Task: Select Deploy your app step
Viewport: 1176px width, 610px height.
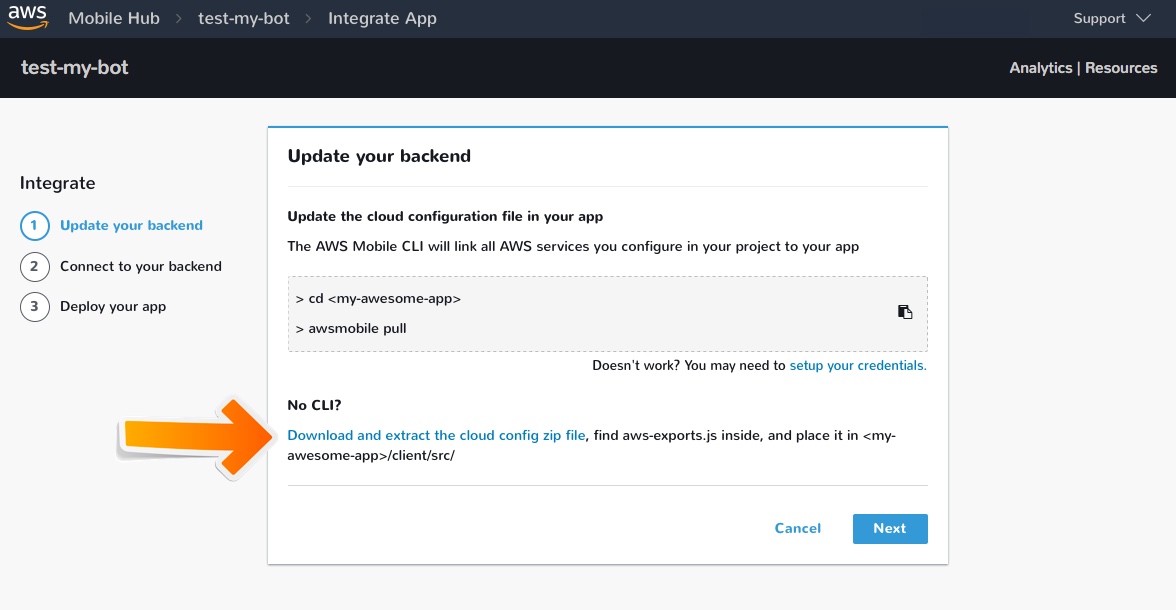Action: coord(113,307)
